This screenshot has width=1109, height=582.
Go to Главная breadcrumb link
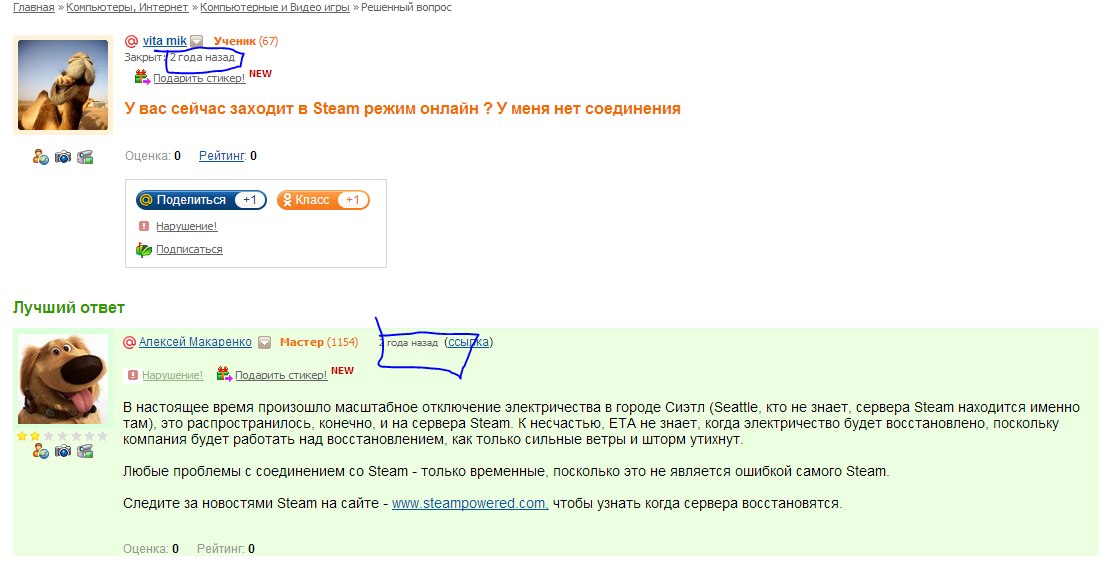point(33,7)
